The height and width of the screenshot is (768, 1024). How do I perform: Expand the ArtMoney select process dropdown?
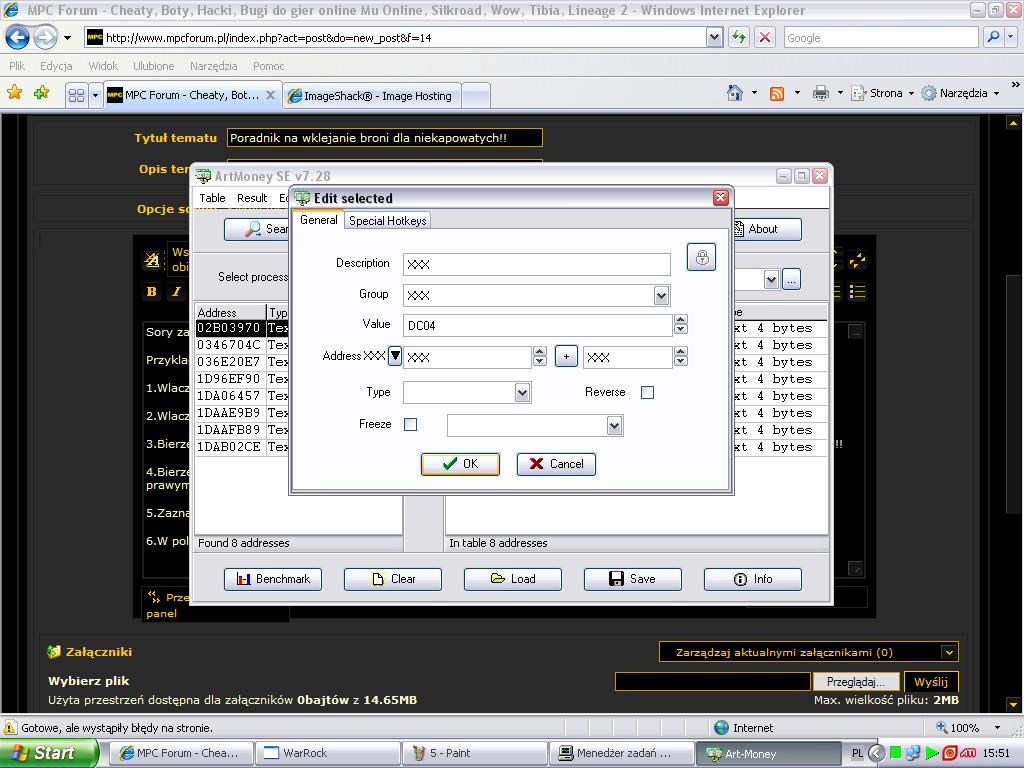pyautogui.click(x=771, y=280)
